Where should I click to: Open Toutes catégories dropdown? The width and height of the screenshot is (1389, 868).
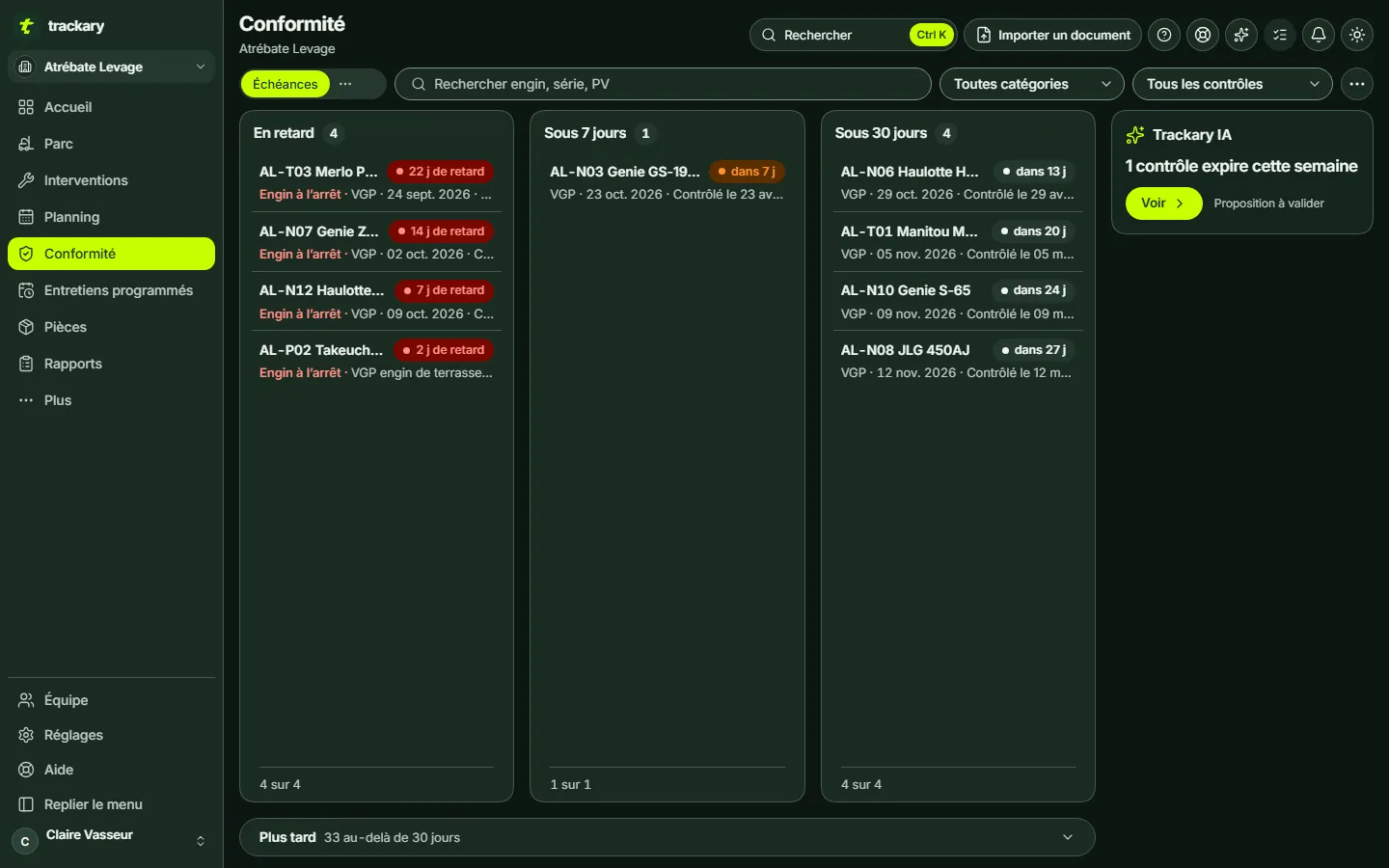[x=1032, y=84]
